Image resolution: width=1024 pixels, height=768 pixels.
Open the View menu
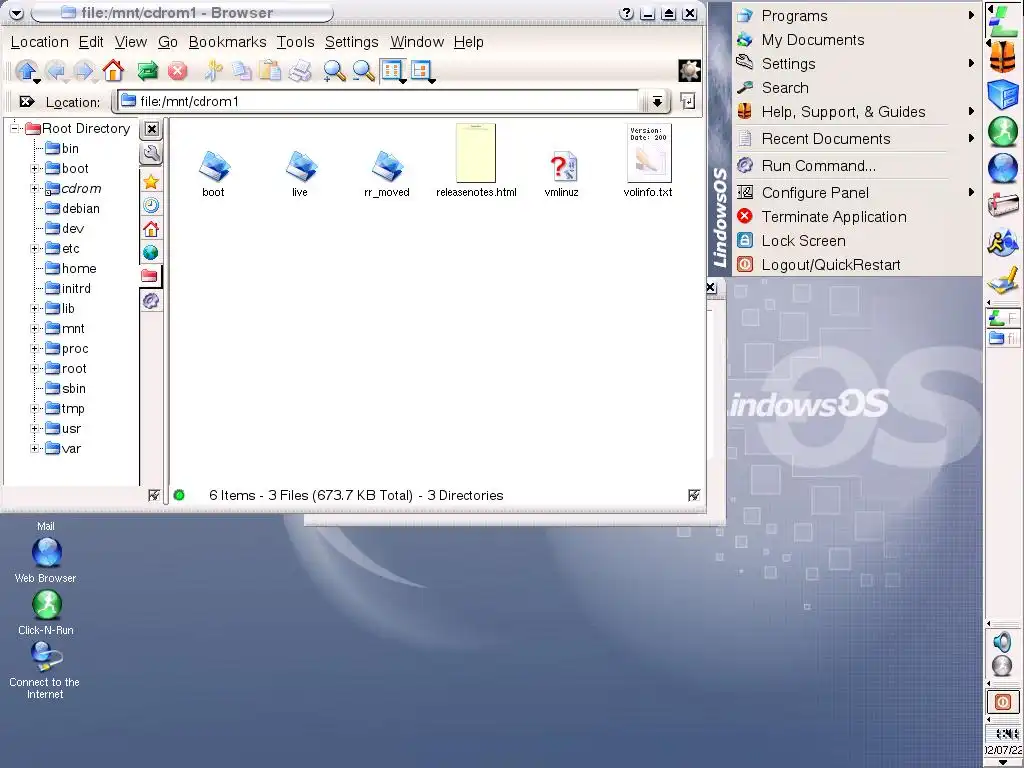pyautogui.click(x=131, y=42)
